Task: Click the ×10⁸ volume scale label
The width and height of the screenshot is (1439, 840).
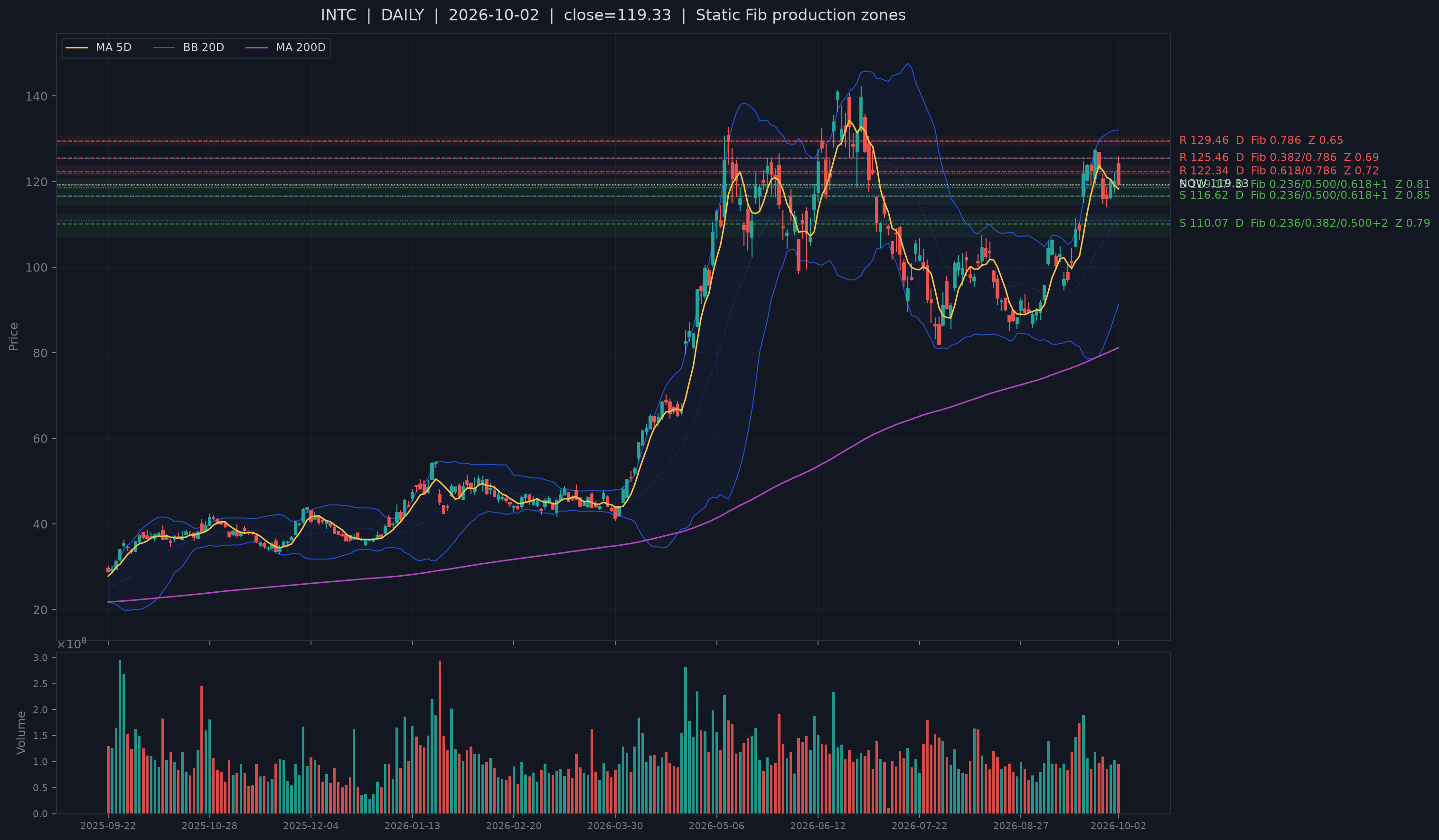Action: [72, 643]
